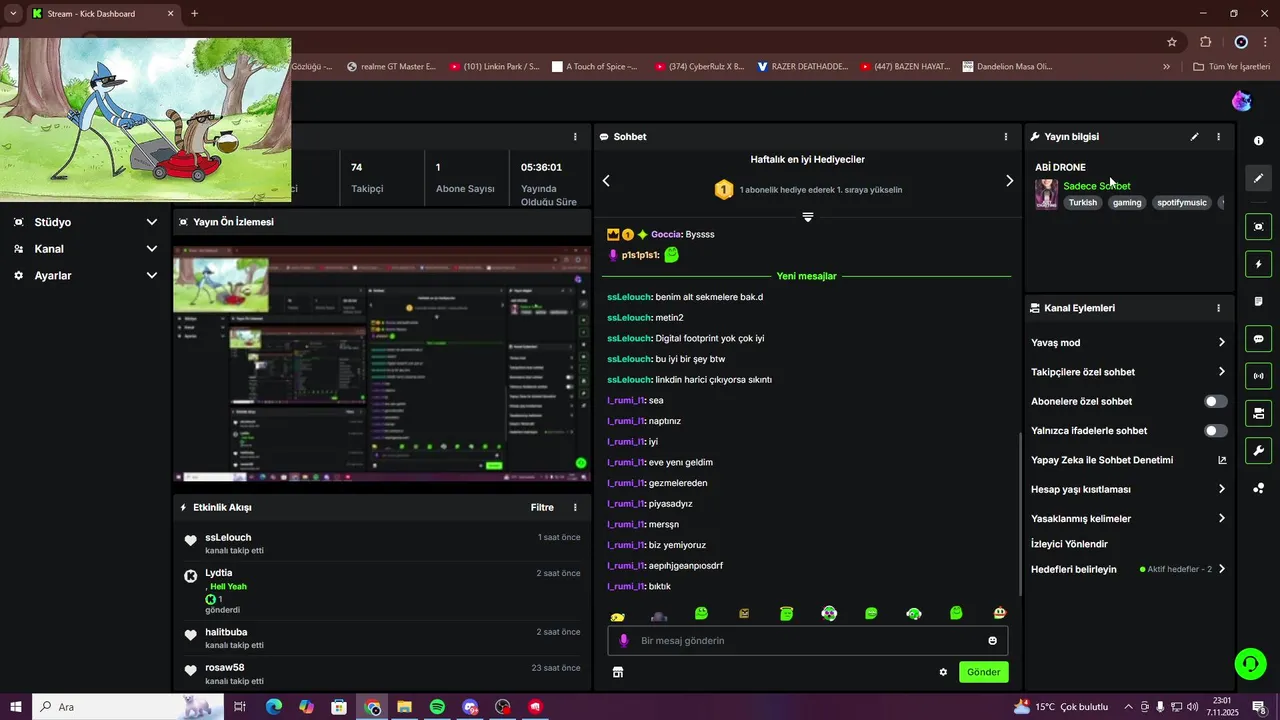Select the pencil edit icon in right rail
This screenshot has width=1280, height=720.
(x=1258, y=178)
